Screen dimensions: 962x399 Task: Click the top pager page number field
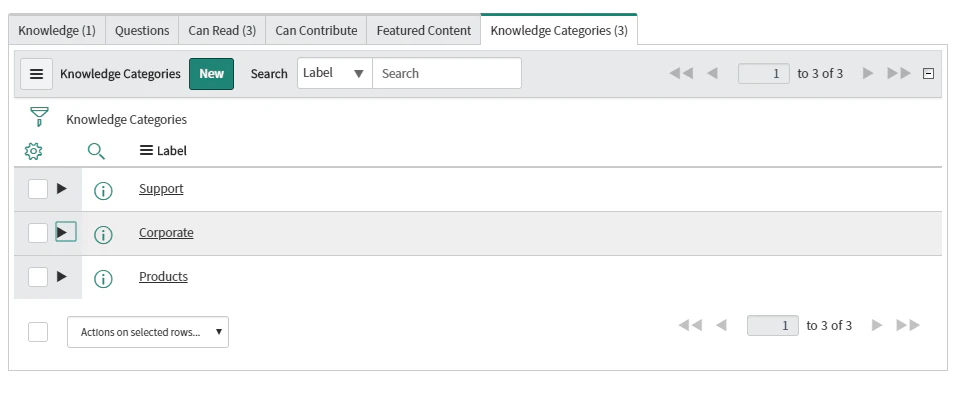click(x=764, y=74)
